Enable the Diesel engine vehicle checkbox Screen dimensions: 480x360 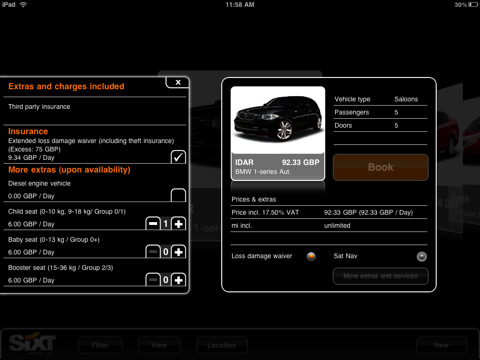178,195
